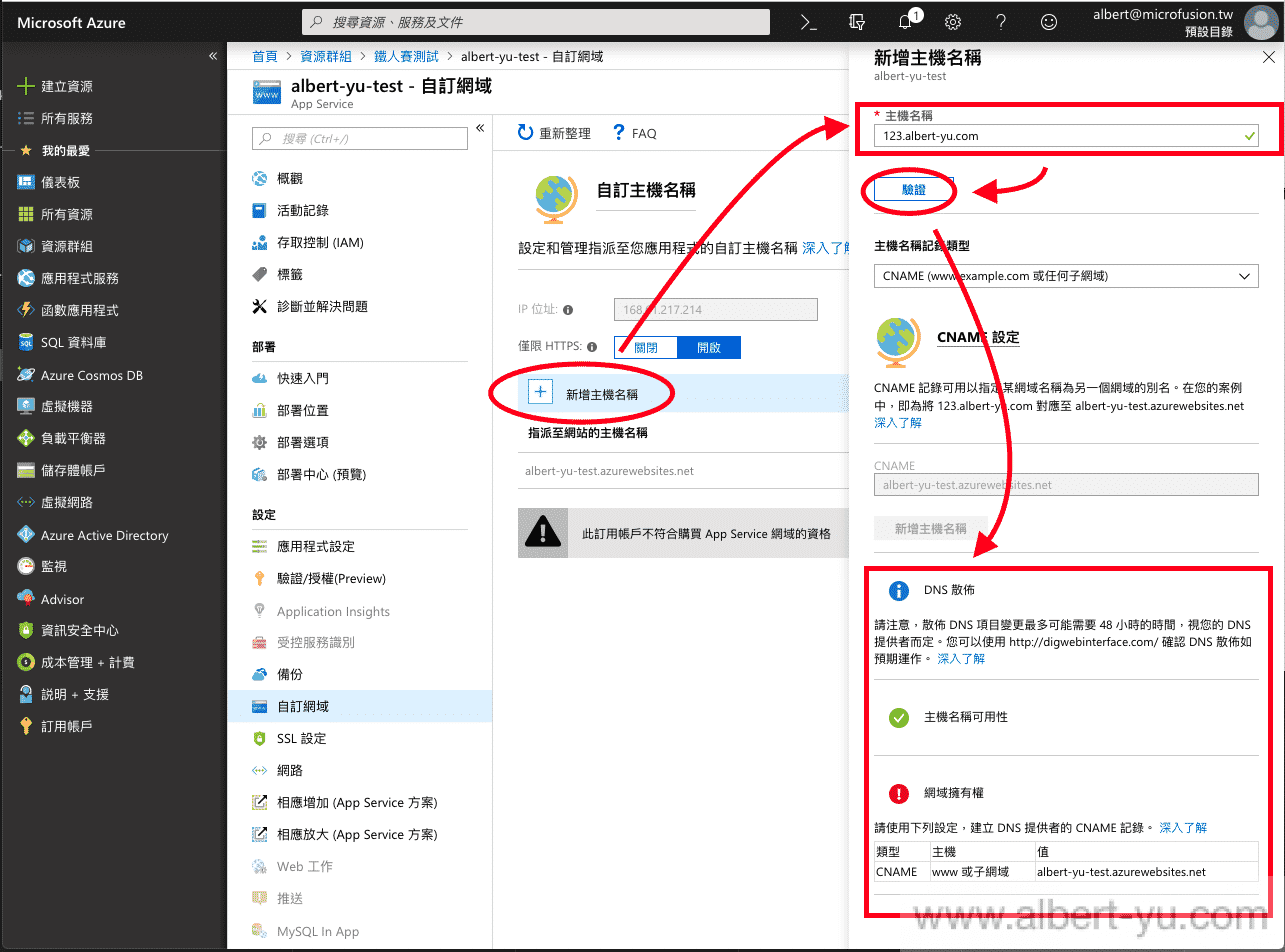Screen dimensions: 1285x952
Task: Go to 首頁 breadcrumb
Action: [x=265, y=56]
